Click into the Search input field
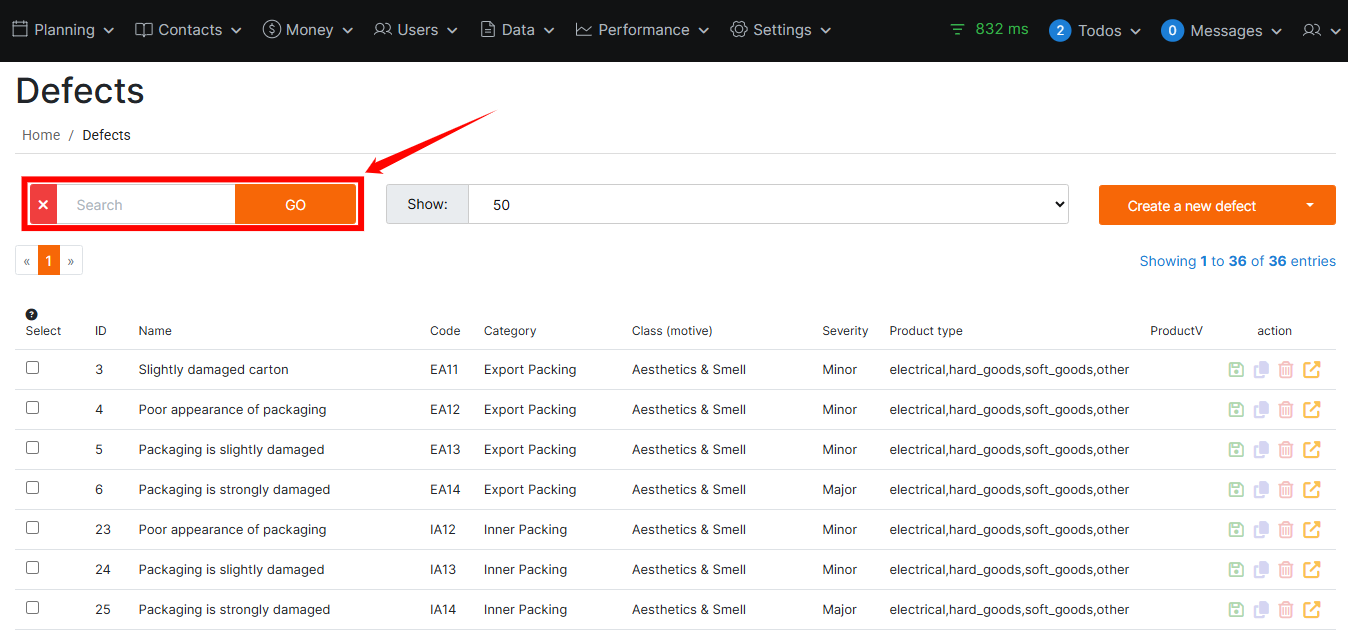1348x630 pixels. point(146,205)
